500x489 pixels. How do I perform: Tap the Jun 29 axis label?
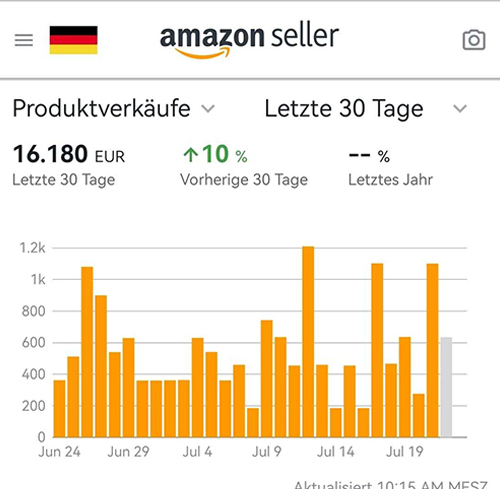pos(128,452)
